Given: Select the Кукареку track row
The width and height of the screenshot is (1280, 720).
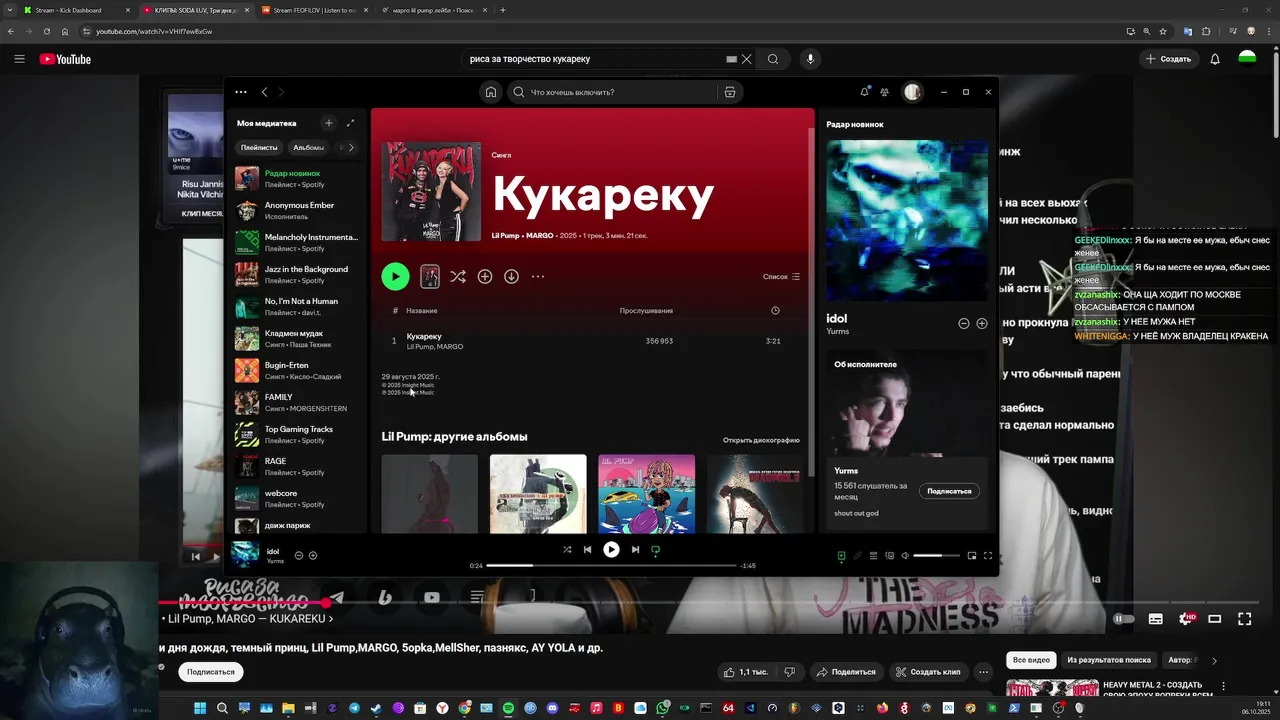Looking at the screenshot, I should pyautogui.click(x=592, y=341).
